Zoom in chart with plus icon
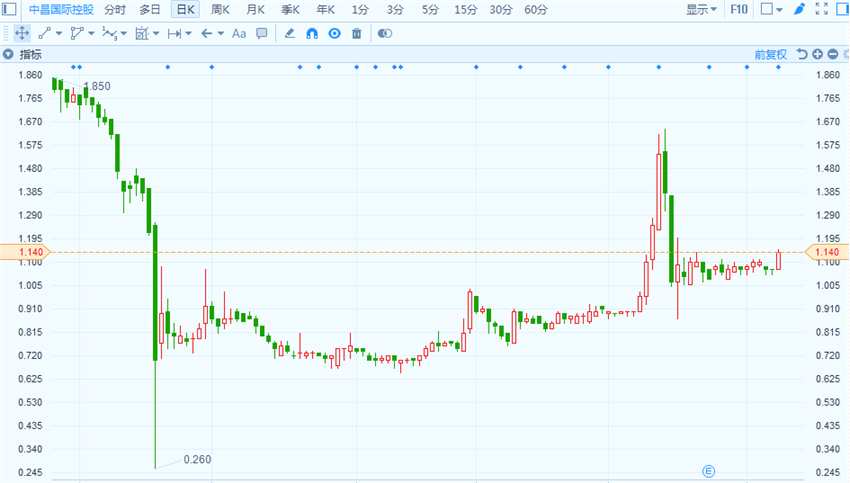 click(x=817, y=54)
